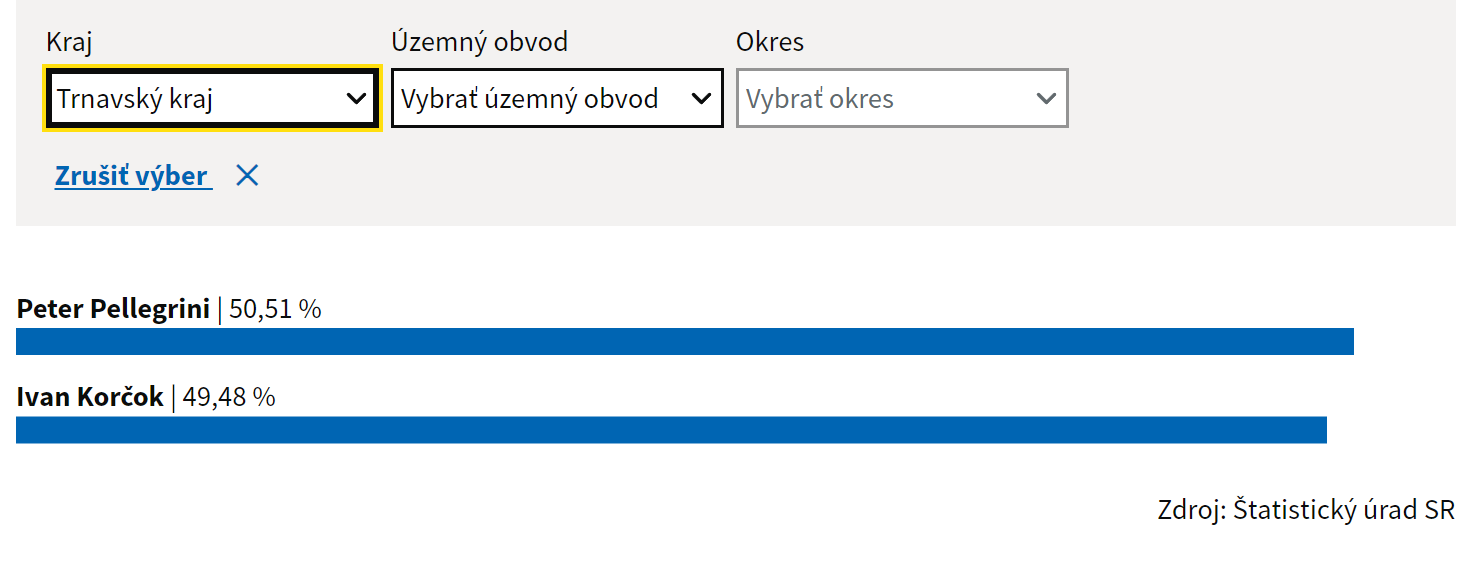Click the Kraj field label
The height and width of the screenshot is (574, 1476).
(x=70, y=42)
